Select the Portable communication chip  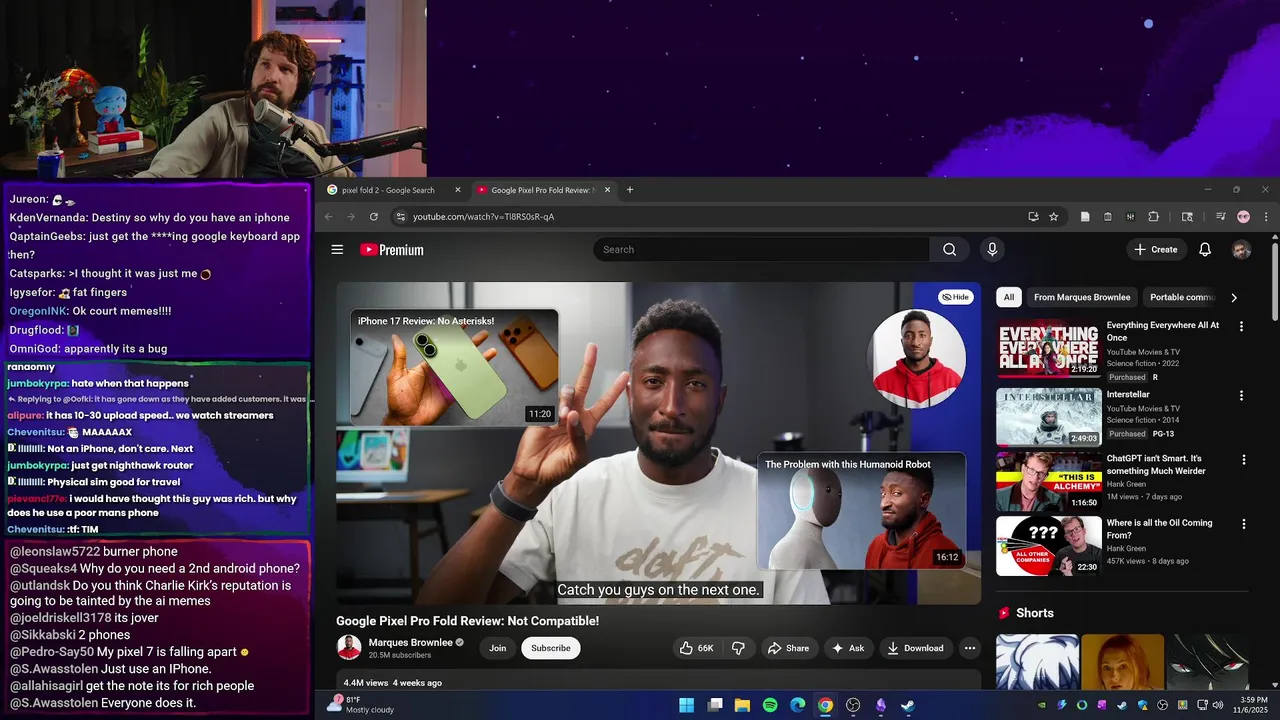click(x=1182, y=297)
